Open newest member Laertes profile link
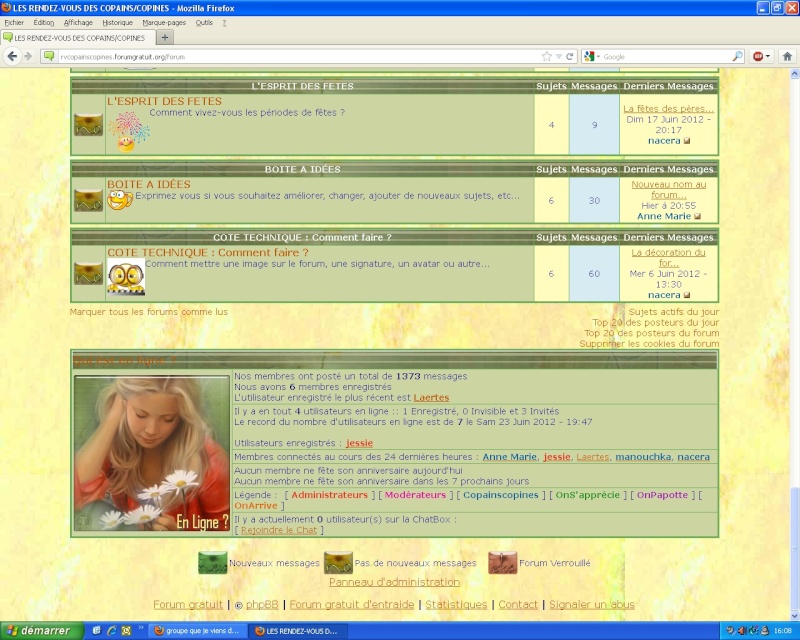The width and height of the screenshot is (800, 640). point(431,398)
